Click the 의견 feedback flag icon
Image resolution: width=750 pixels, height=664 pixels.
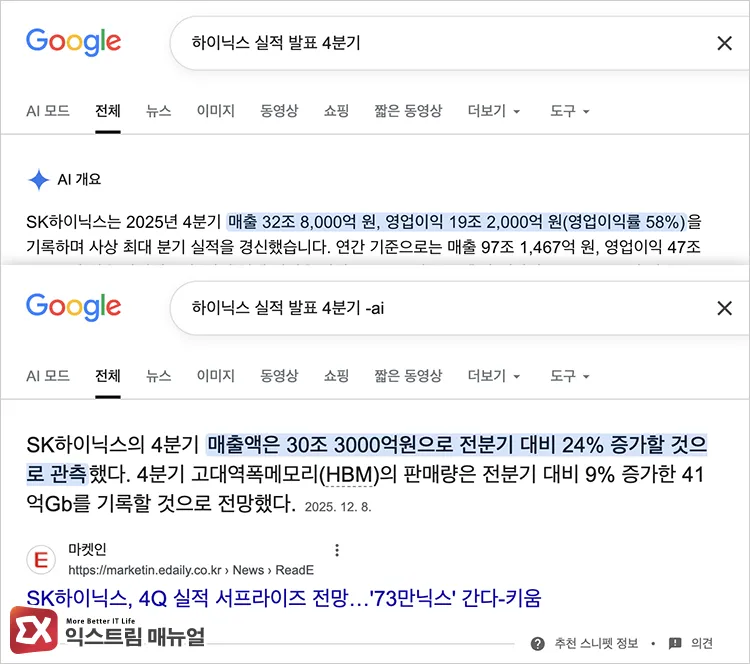(675, 643)
